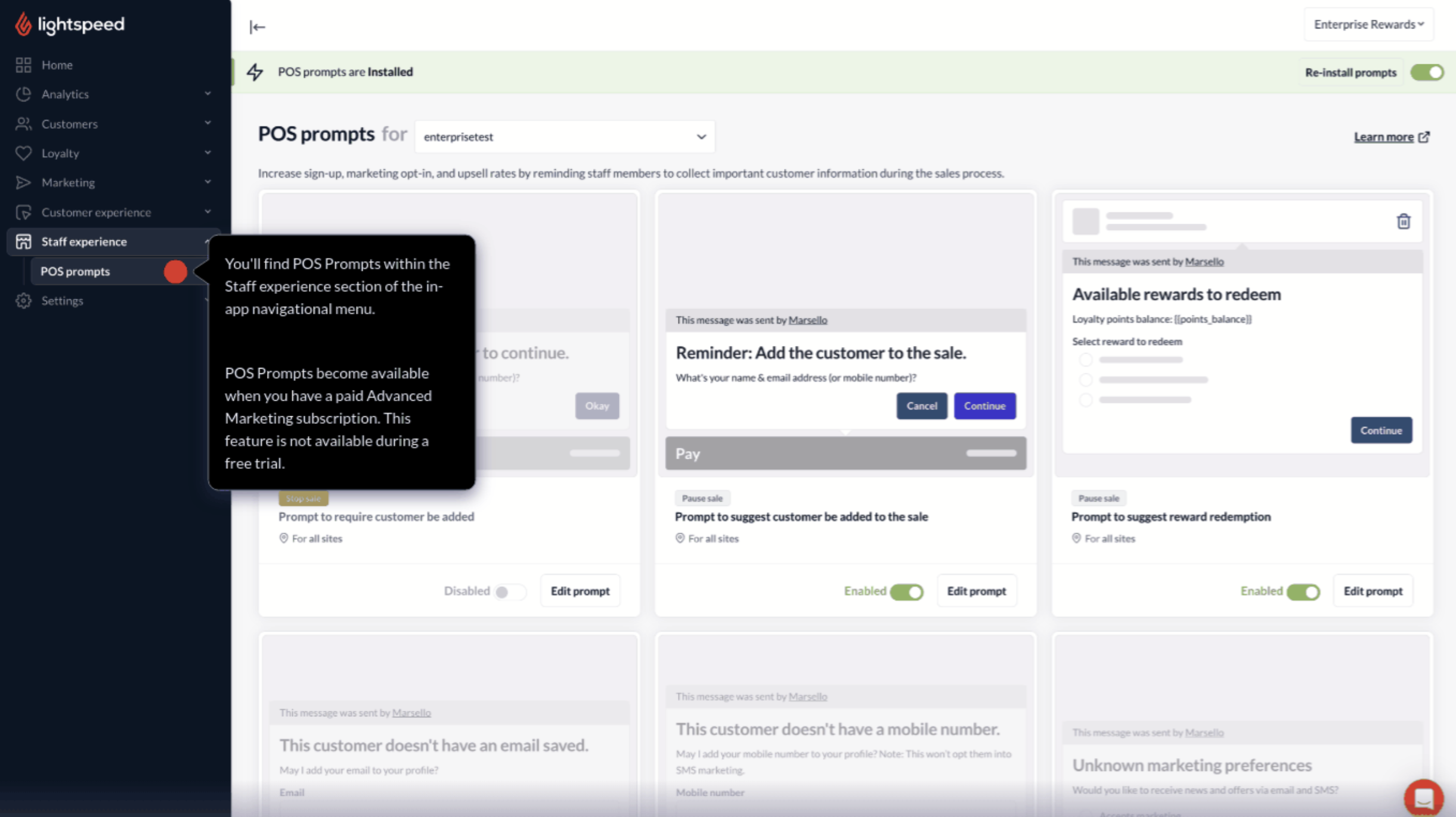
Task: Click the Learn more link
Action: 1384,137
